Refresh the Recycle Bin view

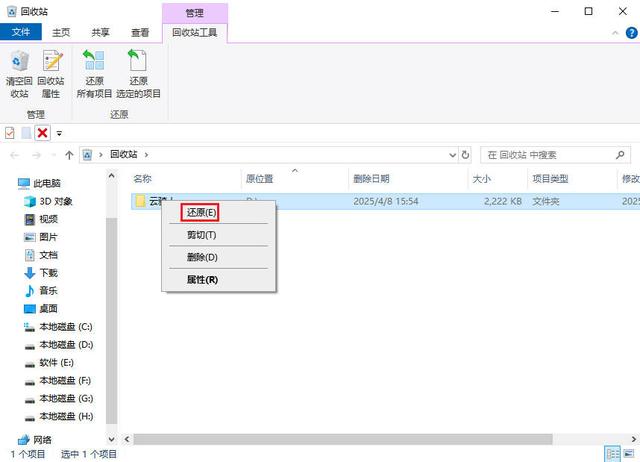click(465, 155)
